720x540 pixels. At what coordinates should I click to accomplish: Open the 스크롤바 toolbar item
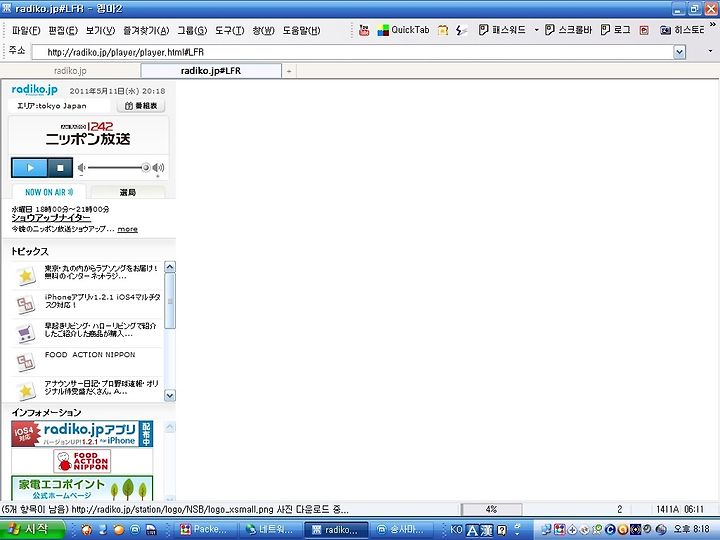(x=568, y=30)
